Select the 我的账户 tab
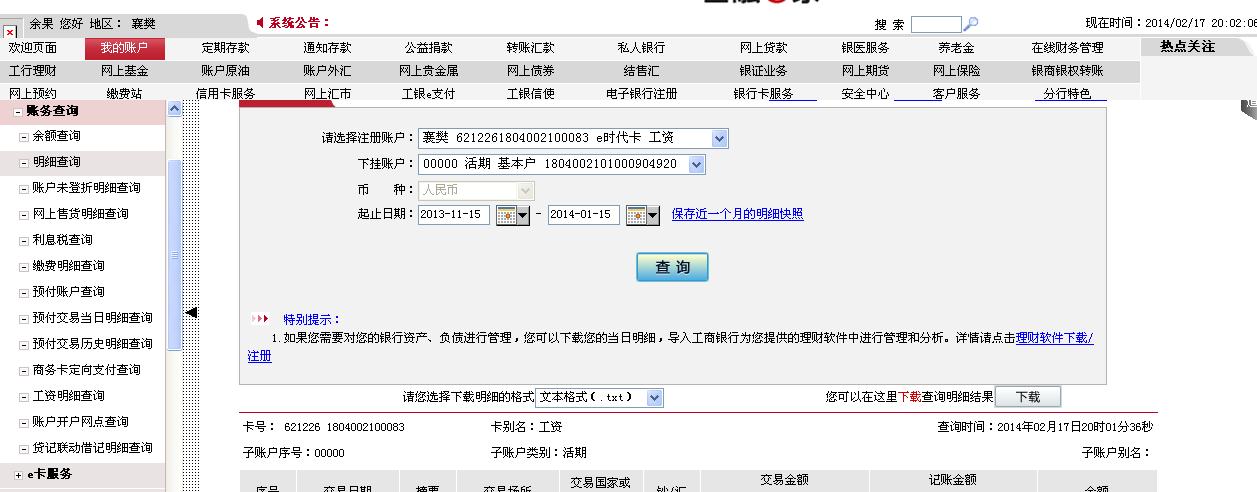The image size is (1257, 492). coord(124,48)
